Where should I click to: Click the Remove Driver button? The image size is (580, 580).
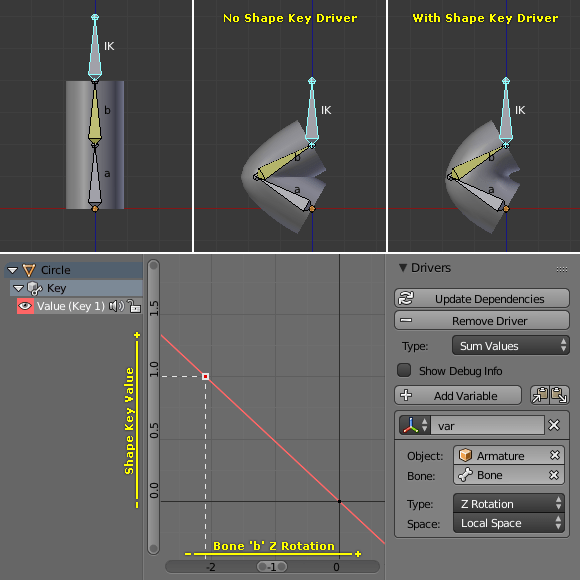pos(482,320)
